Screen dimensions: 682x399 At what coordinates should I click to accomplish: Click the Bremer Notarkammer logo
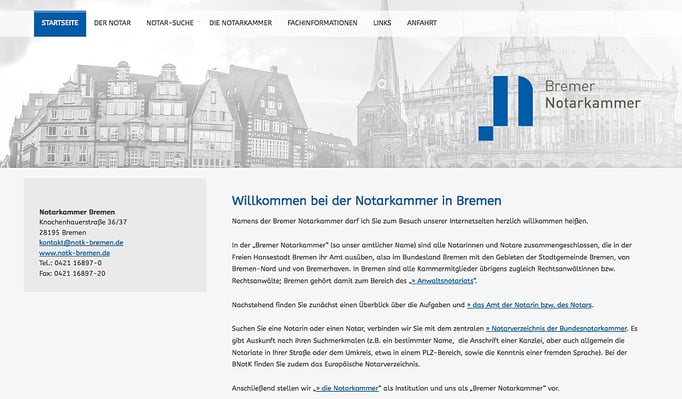click(559, 108)
